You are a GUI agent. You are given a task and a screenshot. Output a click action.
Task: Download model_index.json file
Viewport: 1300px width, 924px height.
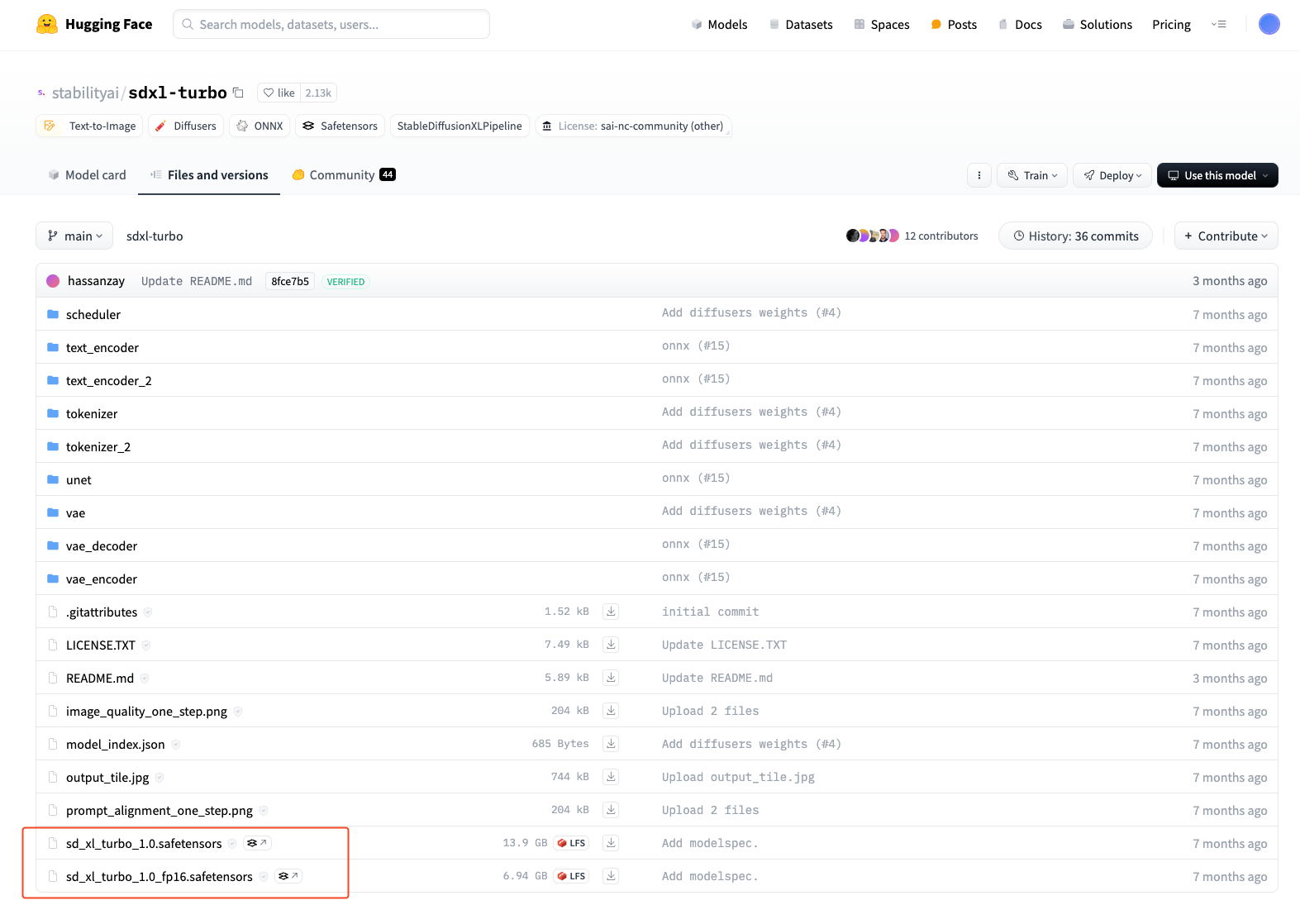(611, 744)
